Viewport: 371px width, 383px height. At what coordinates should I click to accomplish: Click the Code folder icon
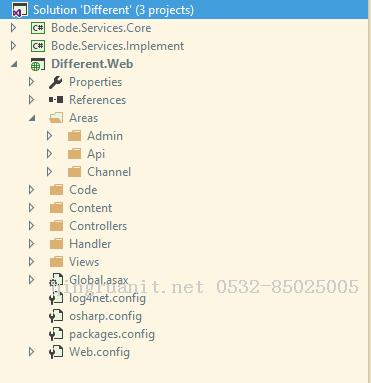click(56, 190)
